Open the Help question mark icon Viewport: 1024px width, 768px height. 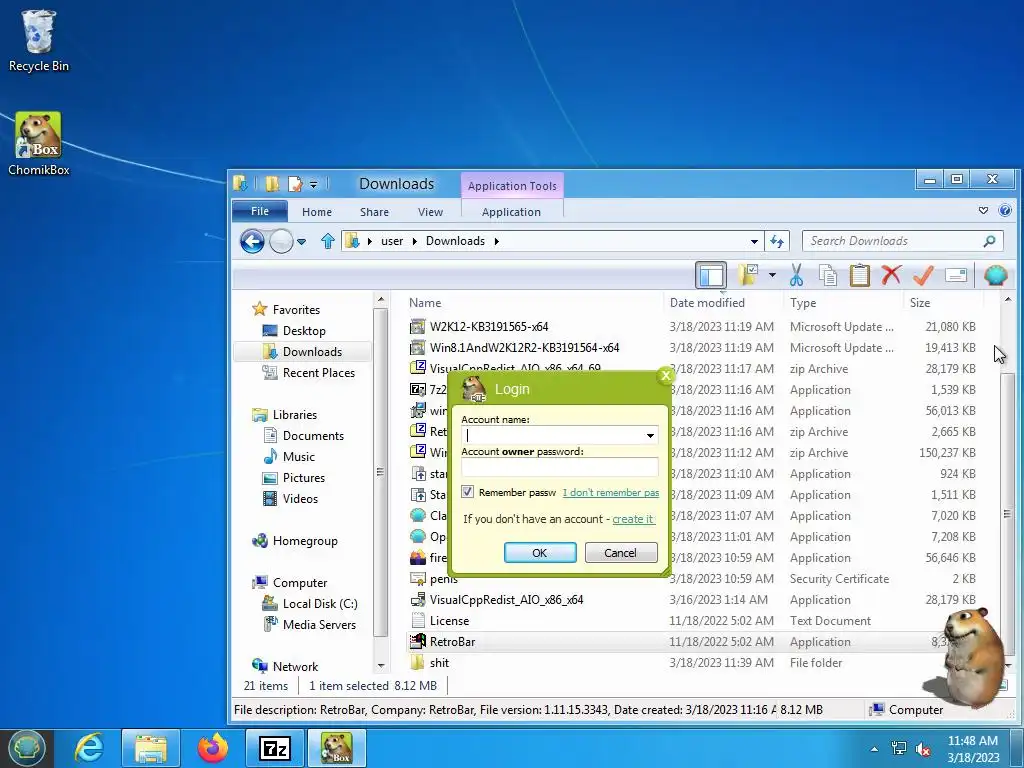(1005, 210)
